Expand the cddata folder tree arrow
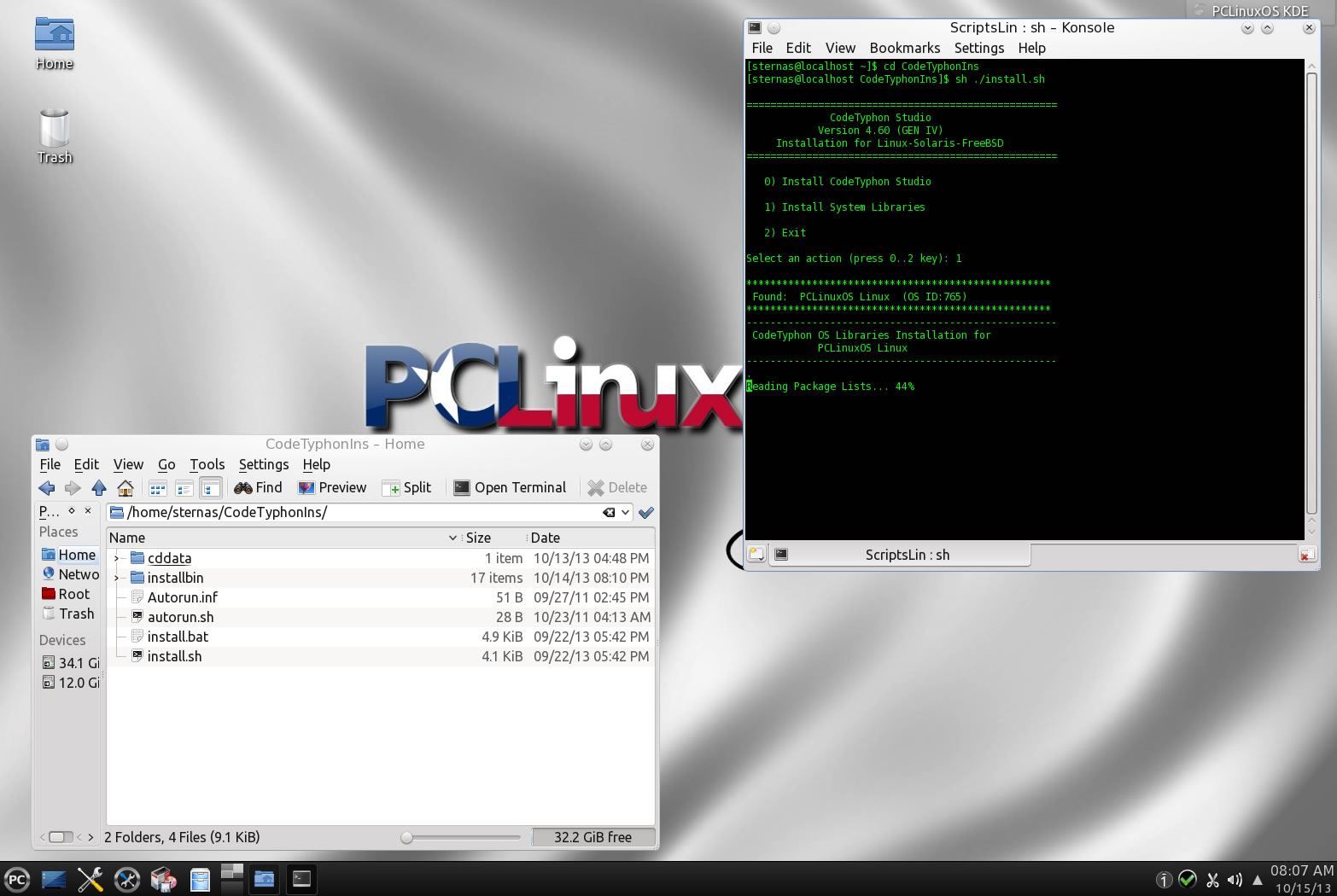This screenshot has width=1337, height=896. [x=117, y=558]
